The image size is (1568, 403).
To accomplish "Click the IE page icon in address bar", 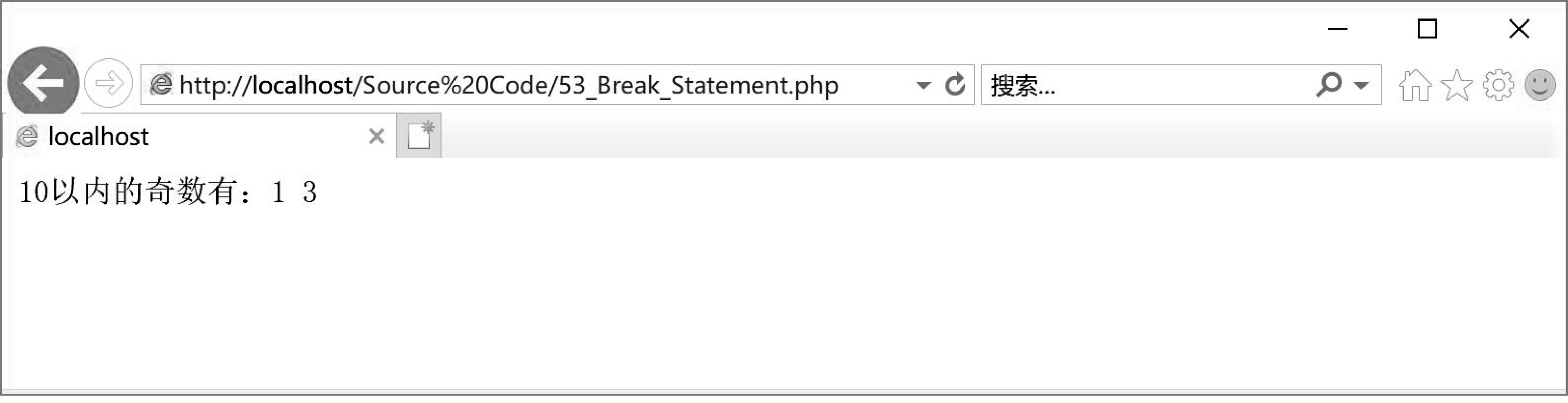I will [161, 84].
